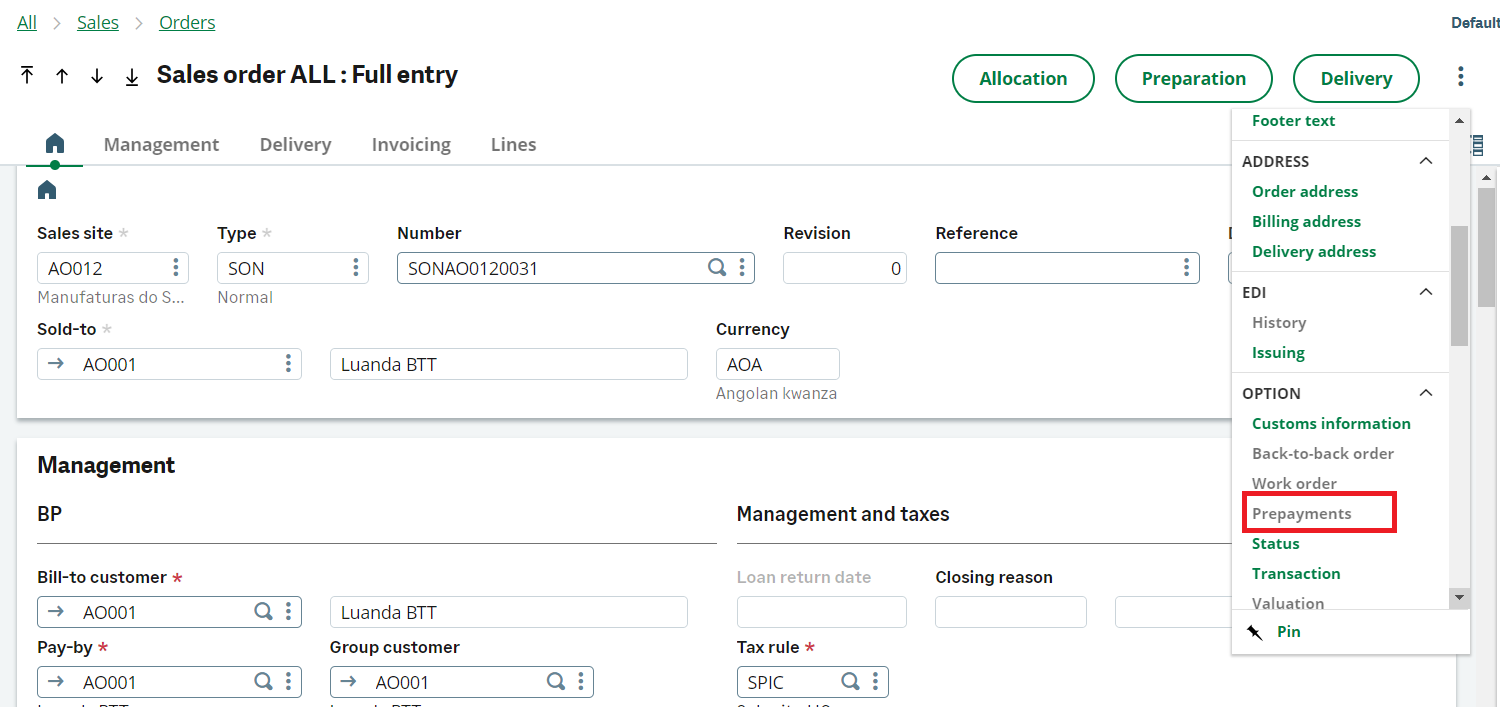Open Number field actions dots

[741, 267]
